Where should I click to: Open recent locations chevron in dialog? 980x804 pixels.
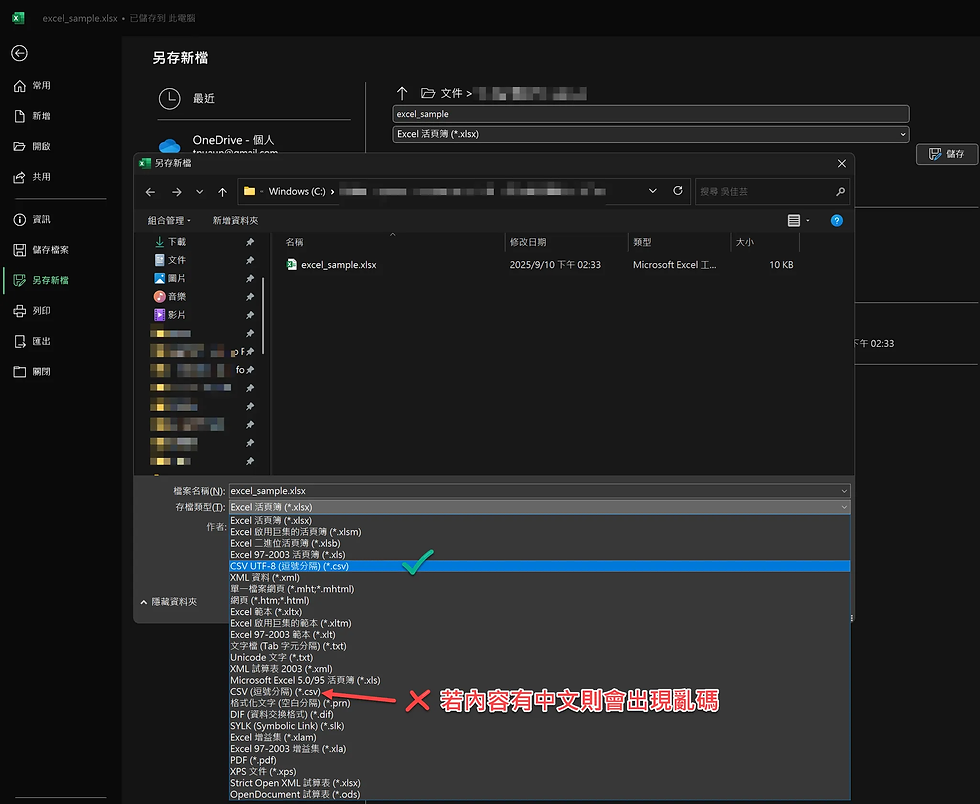[x=199, y=192]
